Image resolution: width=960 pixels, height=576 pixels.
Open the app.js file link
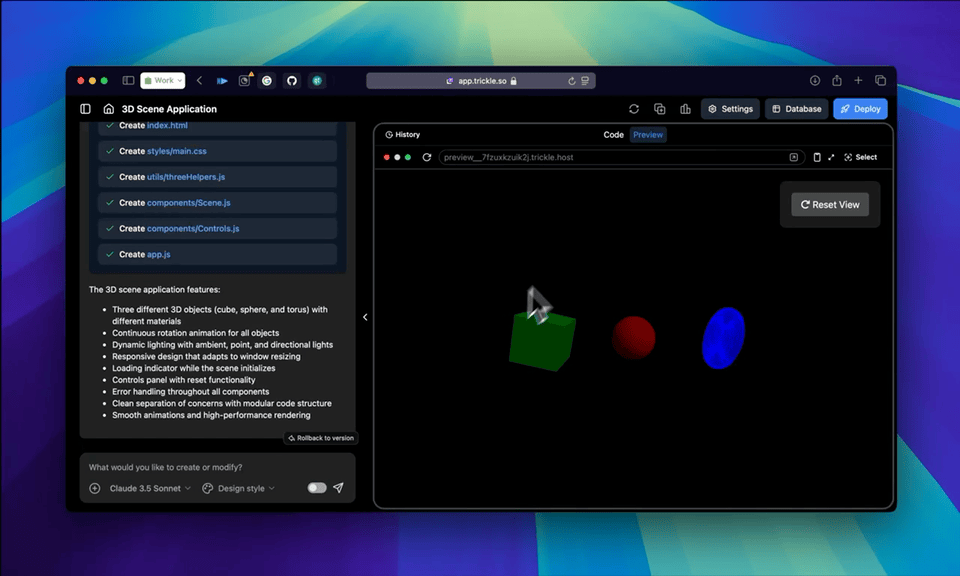point(159,254)
